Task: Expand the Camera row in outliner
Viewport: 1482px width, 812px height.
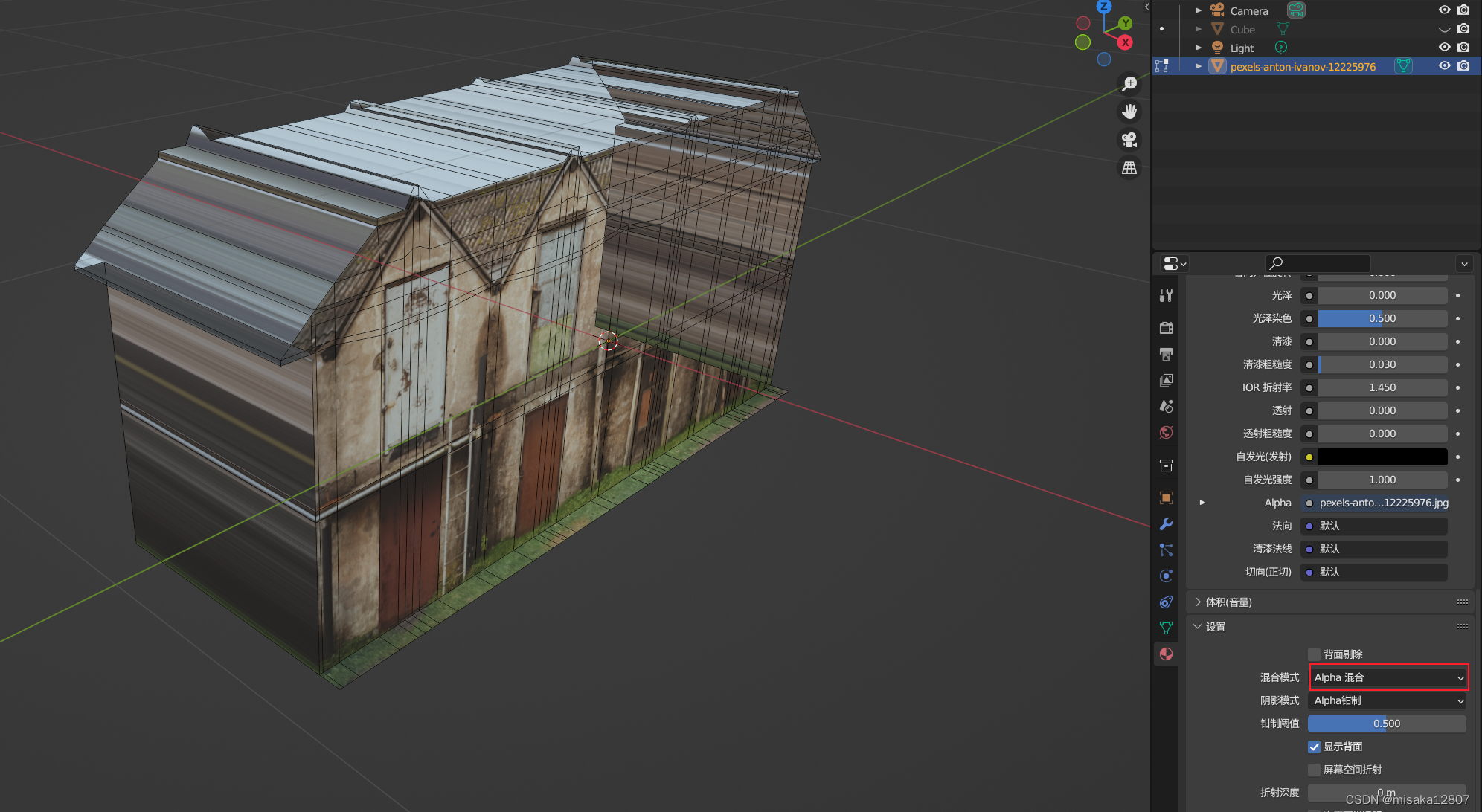Action: click(x=1199, y=10)
